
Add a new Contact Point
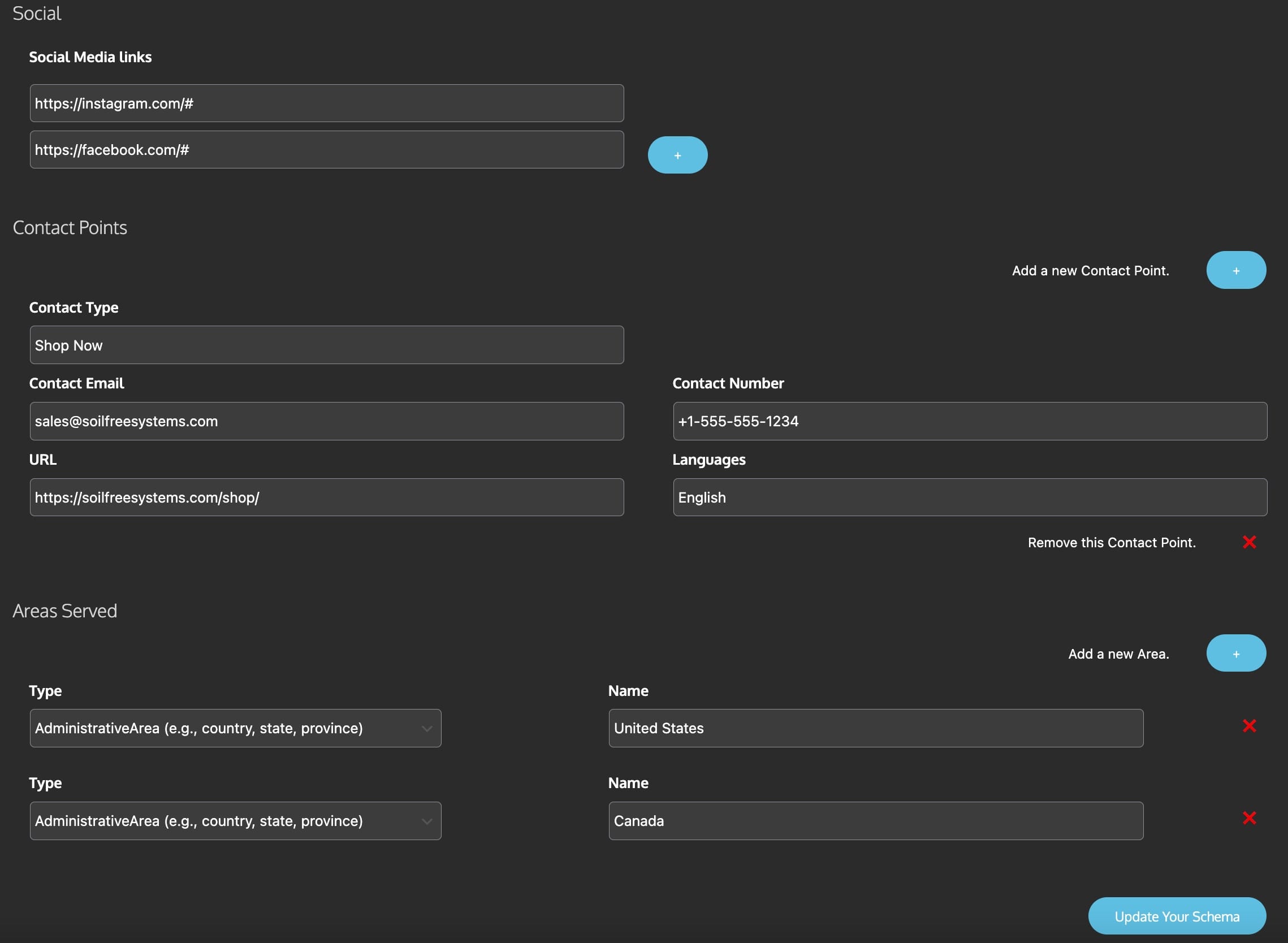[1235, 270]
